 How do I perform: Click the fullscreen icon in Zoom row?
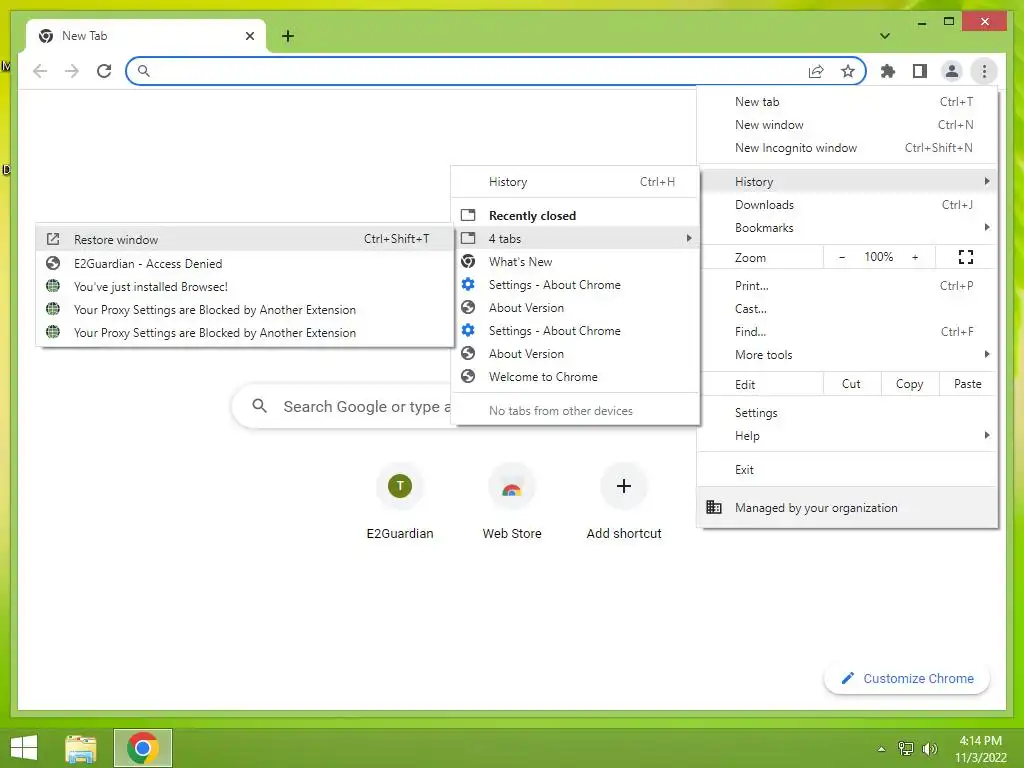click(x=965, y=257)
